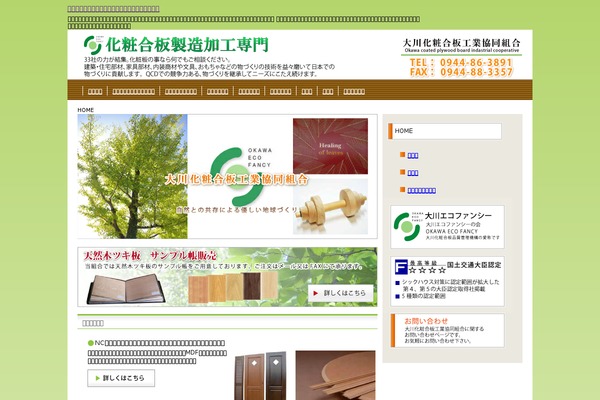This screenshot has height=400, width=600.
Task: Open the red Healing of leaves thumbnail
Action: (x=330, y=146)
